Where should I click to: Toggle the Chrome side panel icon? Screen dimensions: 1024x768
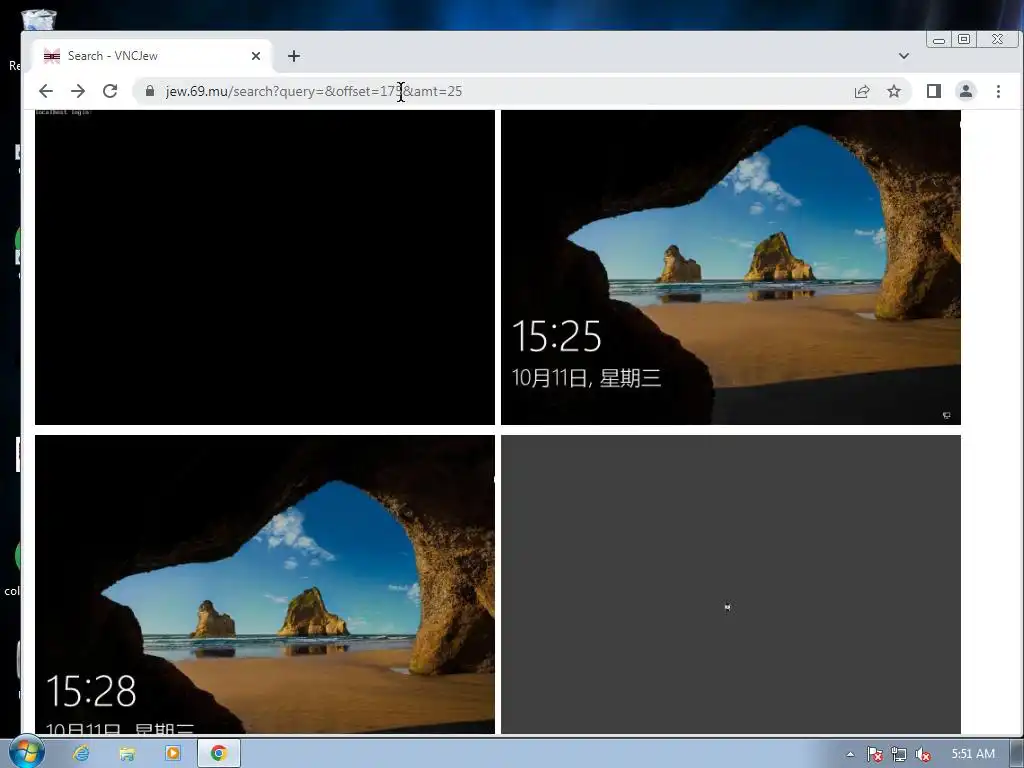coord(934,91)
